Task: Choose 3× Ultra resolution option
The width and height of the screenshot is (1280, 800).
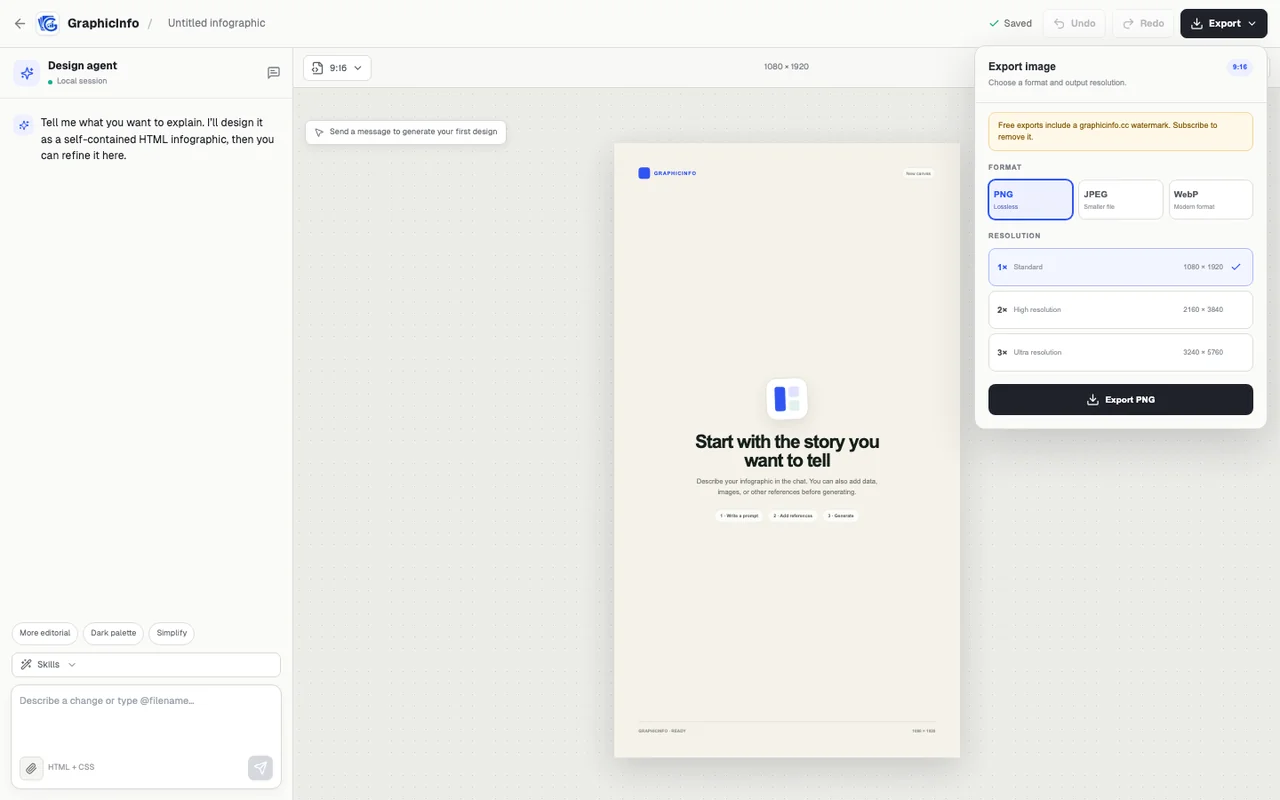Action: pos(1120,352)
